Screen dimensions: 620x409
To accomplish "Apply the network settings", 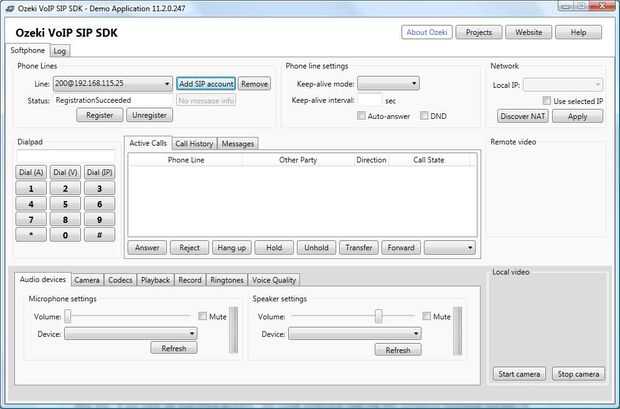I will tap(578, 116).
